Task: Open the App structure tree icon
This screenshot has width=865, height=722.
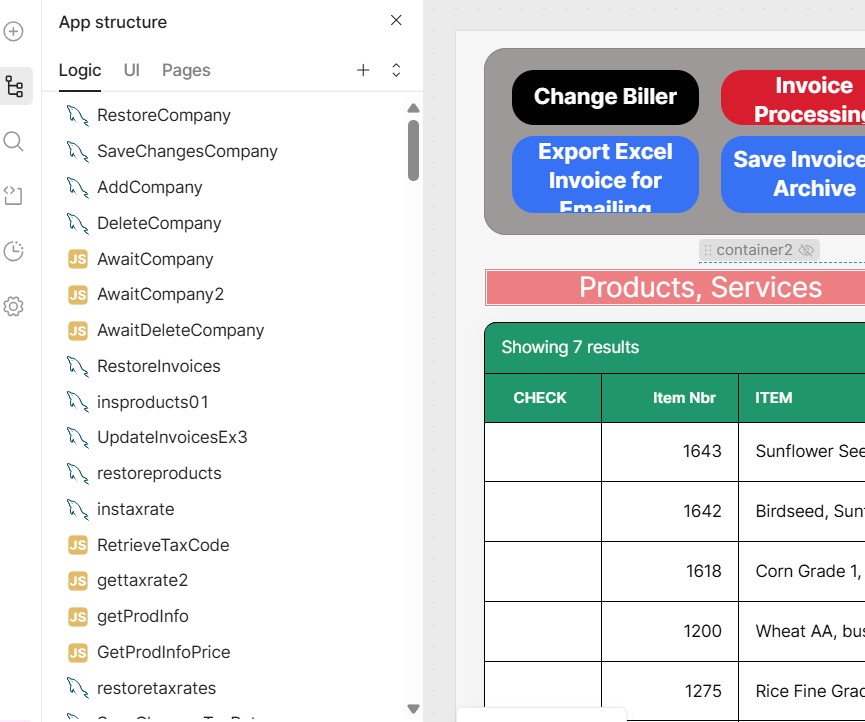Action: (14, 87)
